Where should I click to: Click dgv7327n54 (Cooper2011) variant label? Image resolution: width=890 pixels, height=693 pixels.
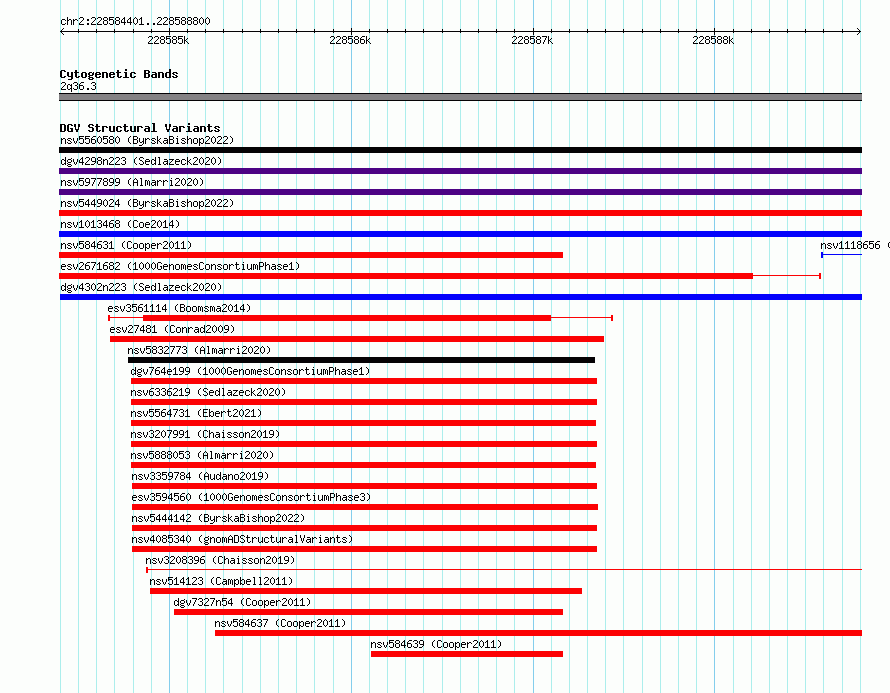[x=242, y=602]
